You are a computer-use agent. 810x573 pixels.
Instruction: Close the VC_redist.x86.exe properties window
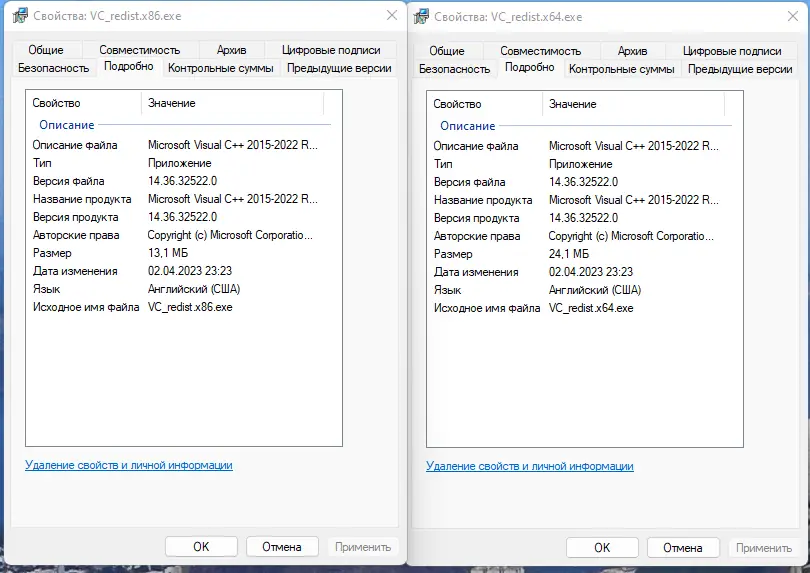click(x=389, y=17)
